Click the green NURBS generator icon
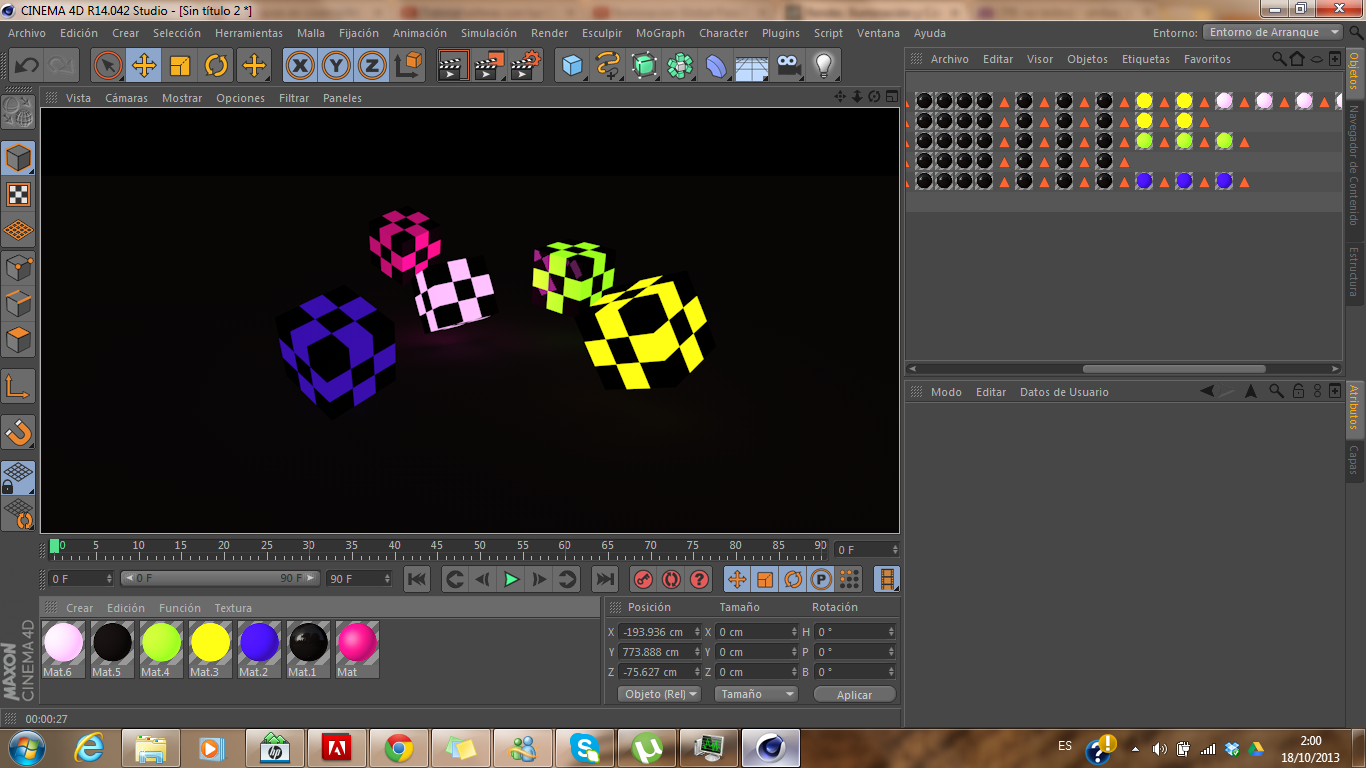 644,66
